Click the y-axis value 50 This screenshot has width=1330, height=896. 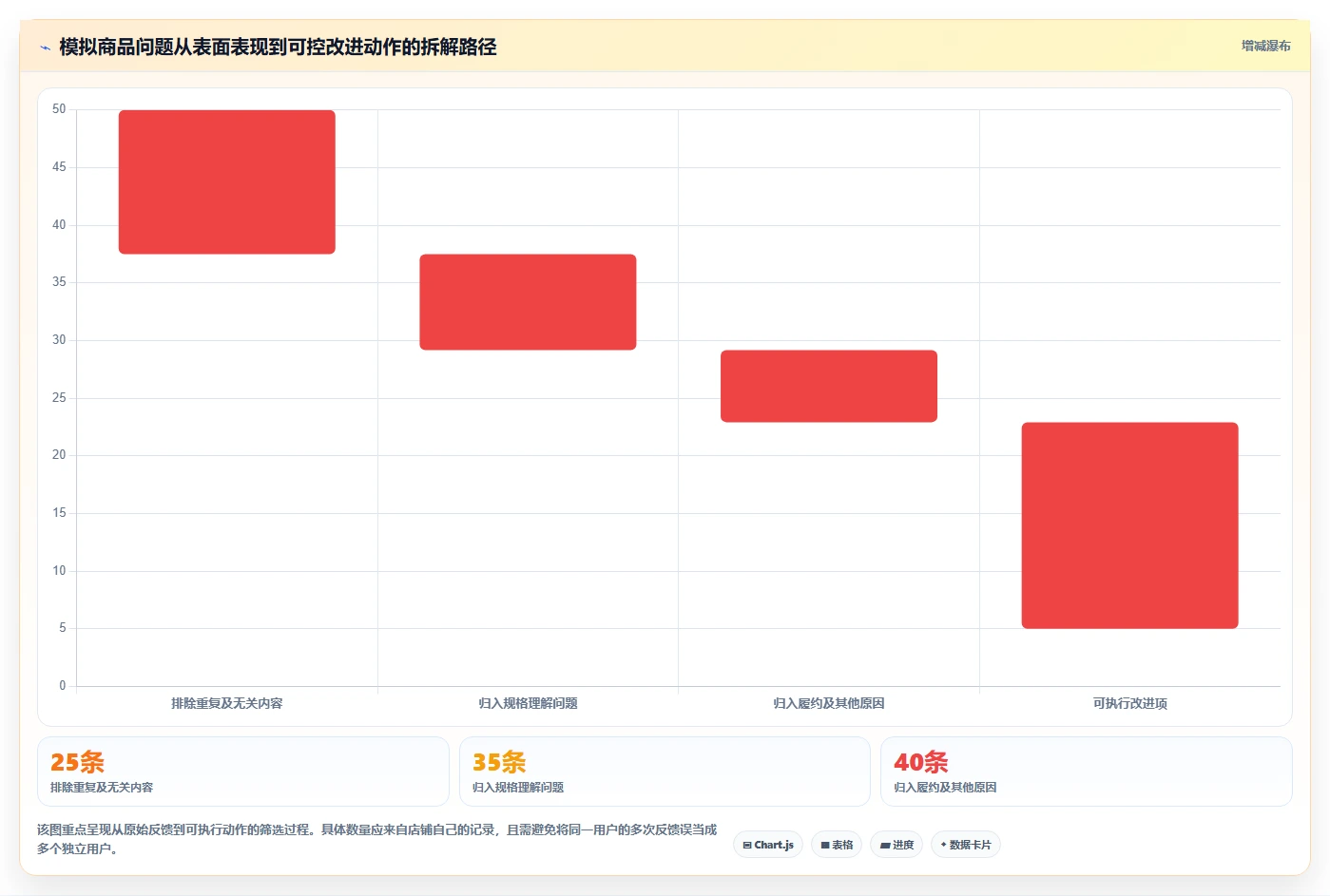59,109
